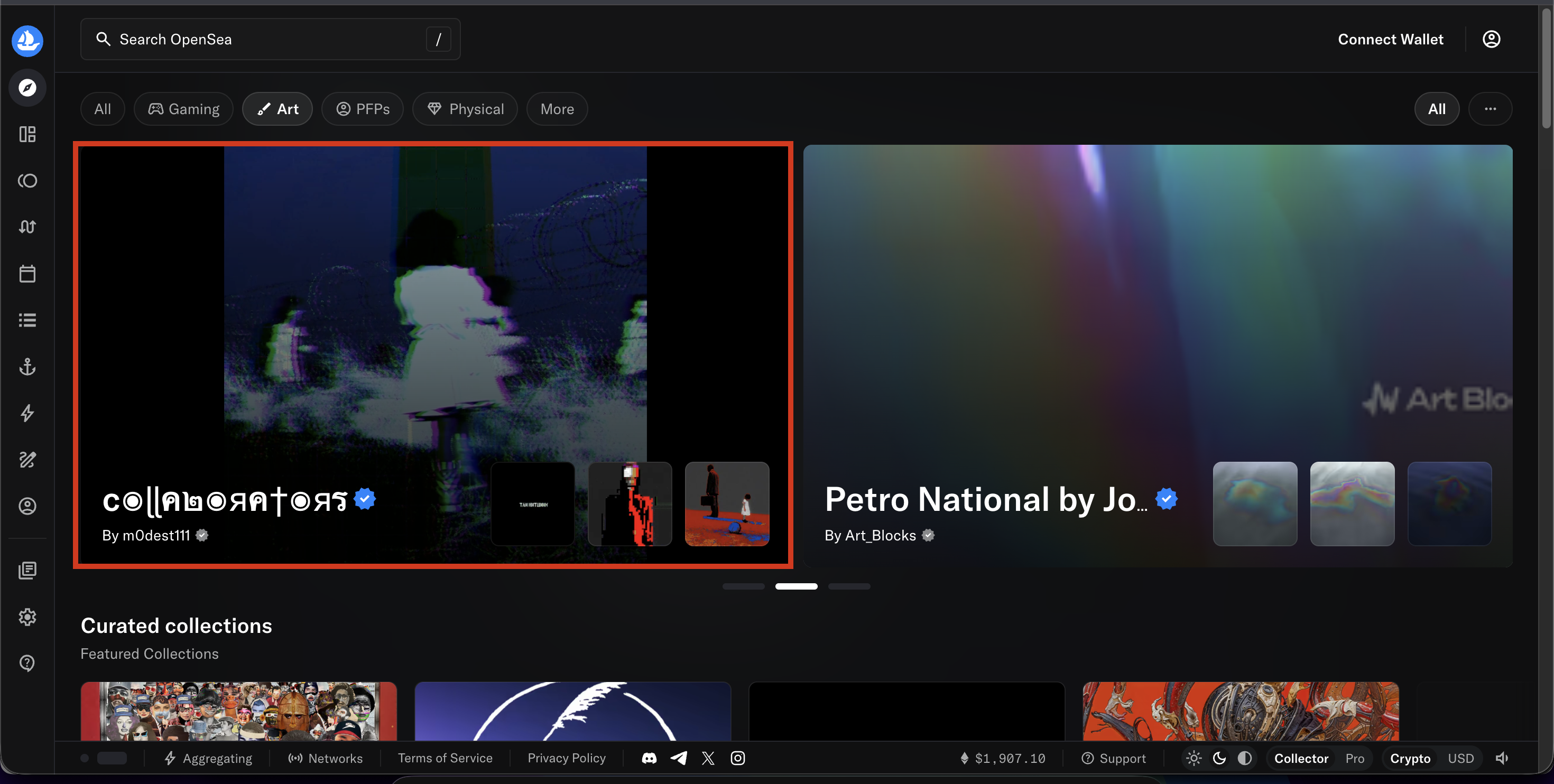
Task: Open the swap arrows icon in sidebar
Action: click(27, 227)
